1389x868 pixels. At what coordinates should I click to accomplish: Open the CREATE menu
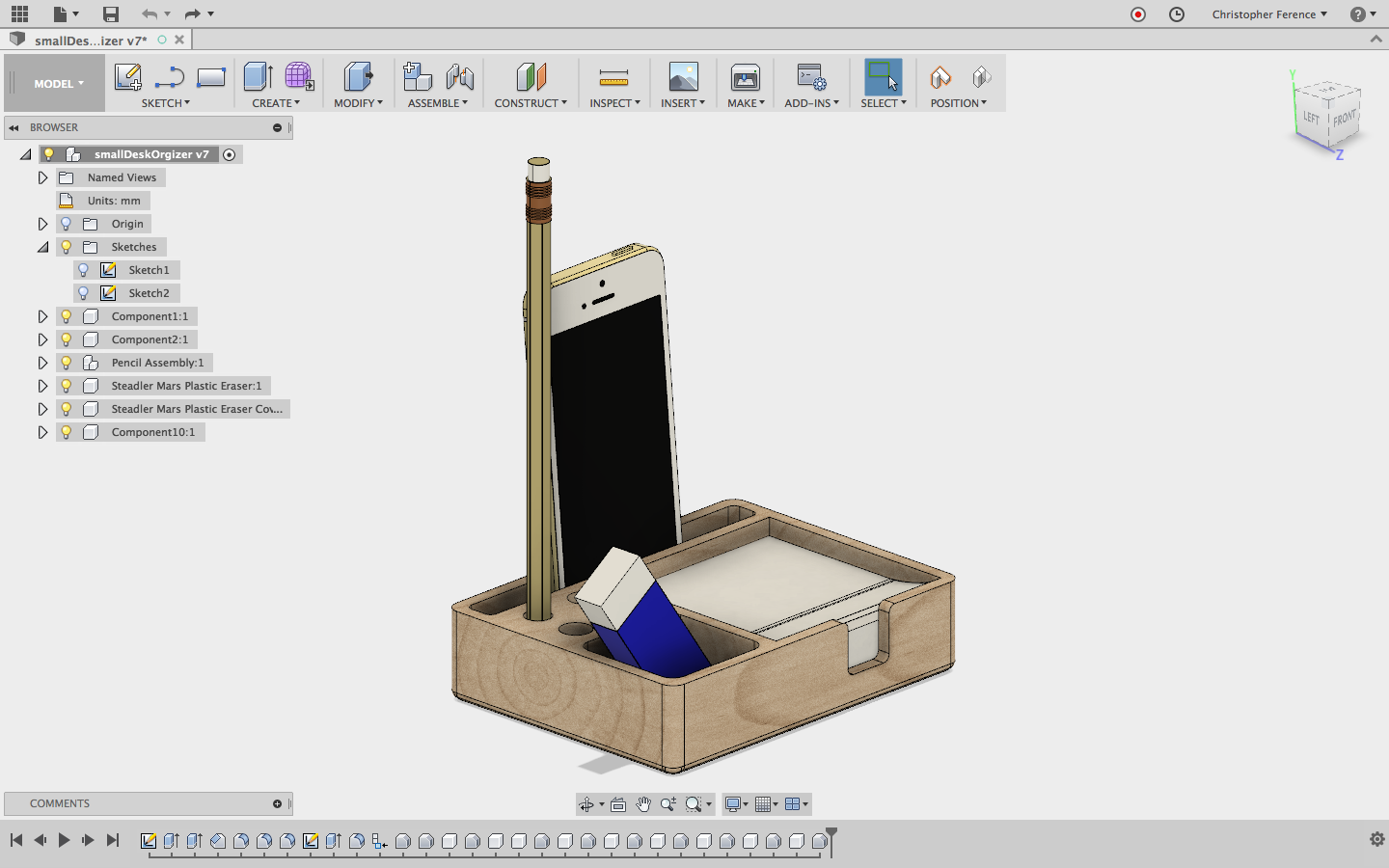click(276, 103)
